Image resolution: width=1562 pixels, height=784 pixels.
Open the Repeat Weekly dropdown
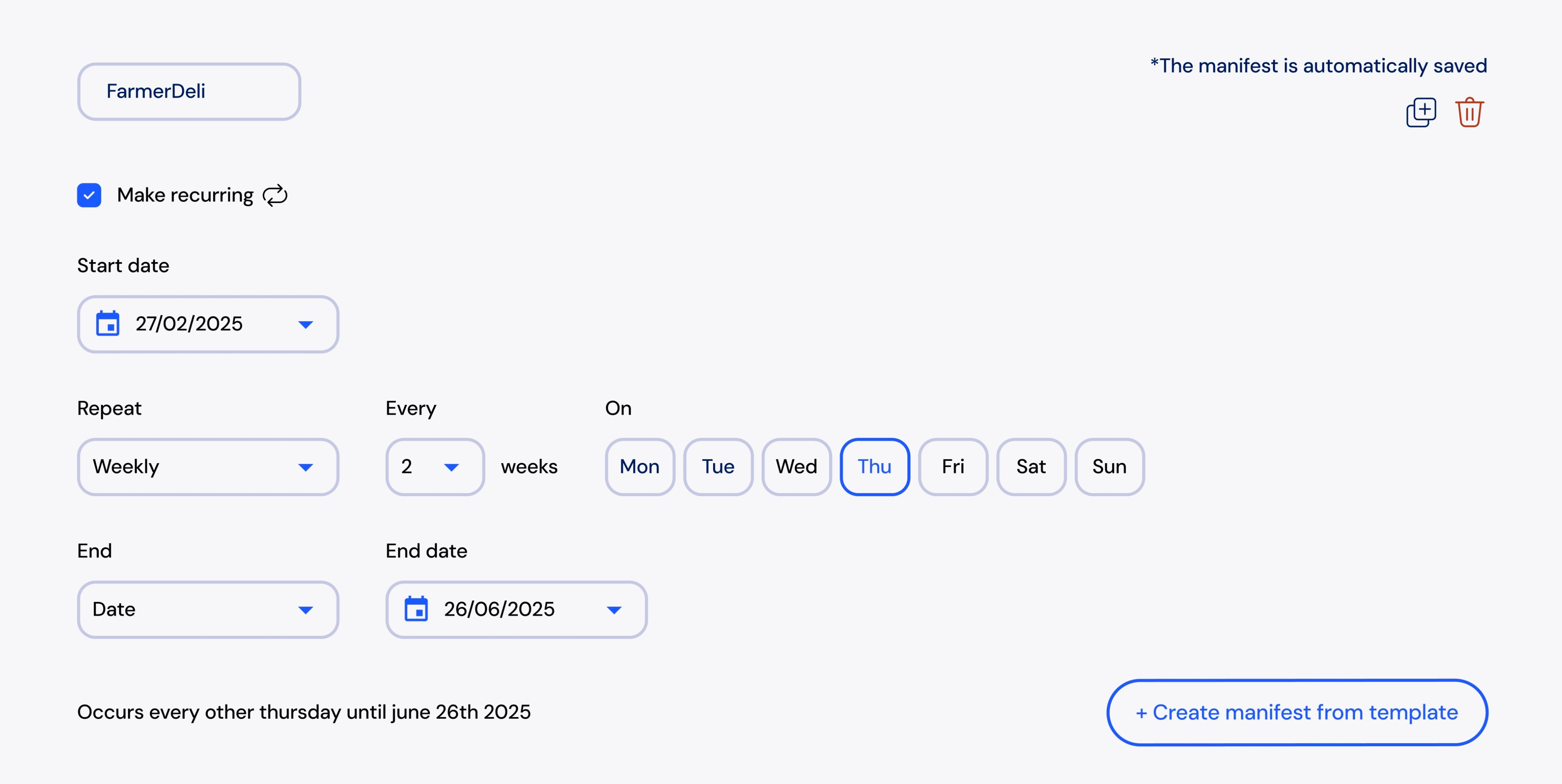coord(208,466)
